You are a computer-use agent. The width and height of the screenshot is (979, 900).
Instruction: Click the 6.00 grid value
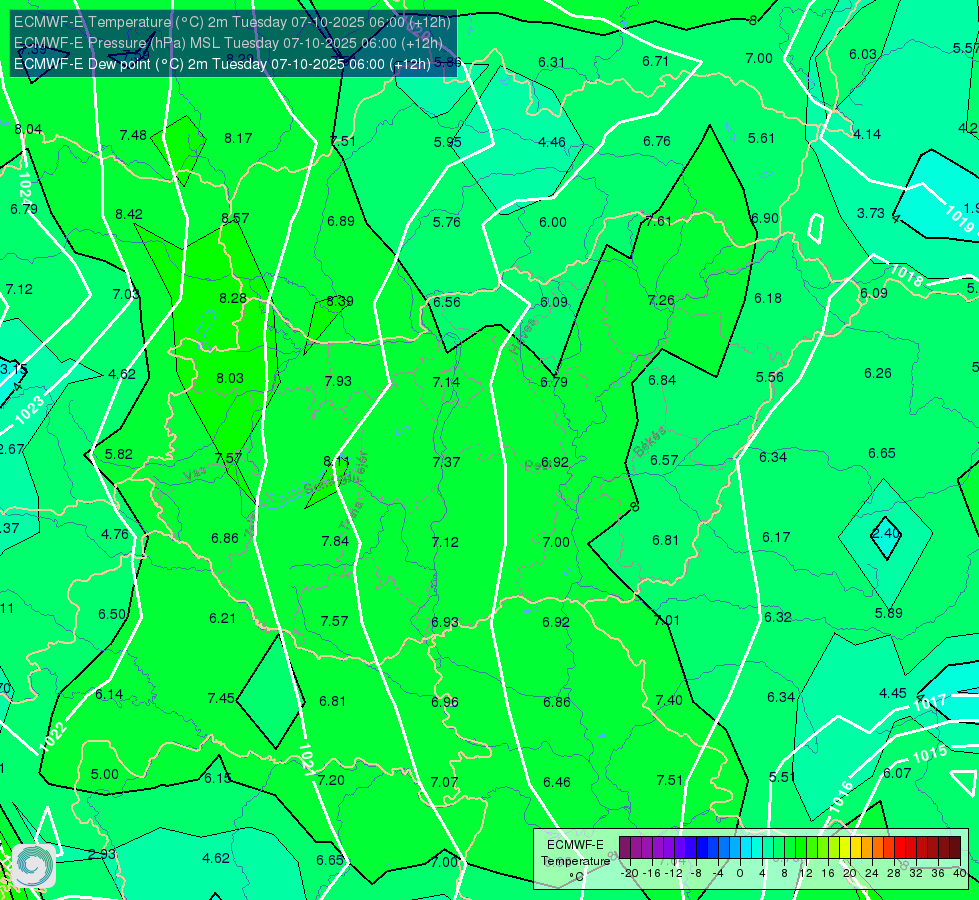(x=553, y=222)
